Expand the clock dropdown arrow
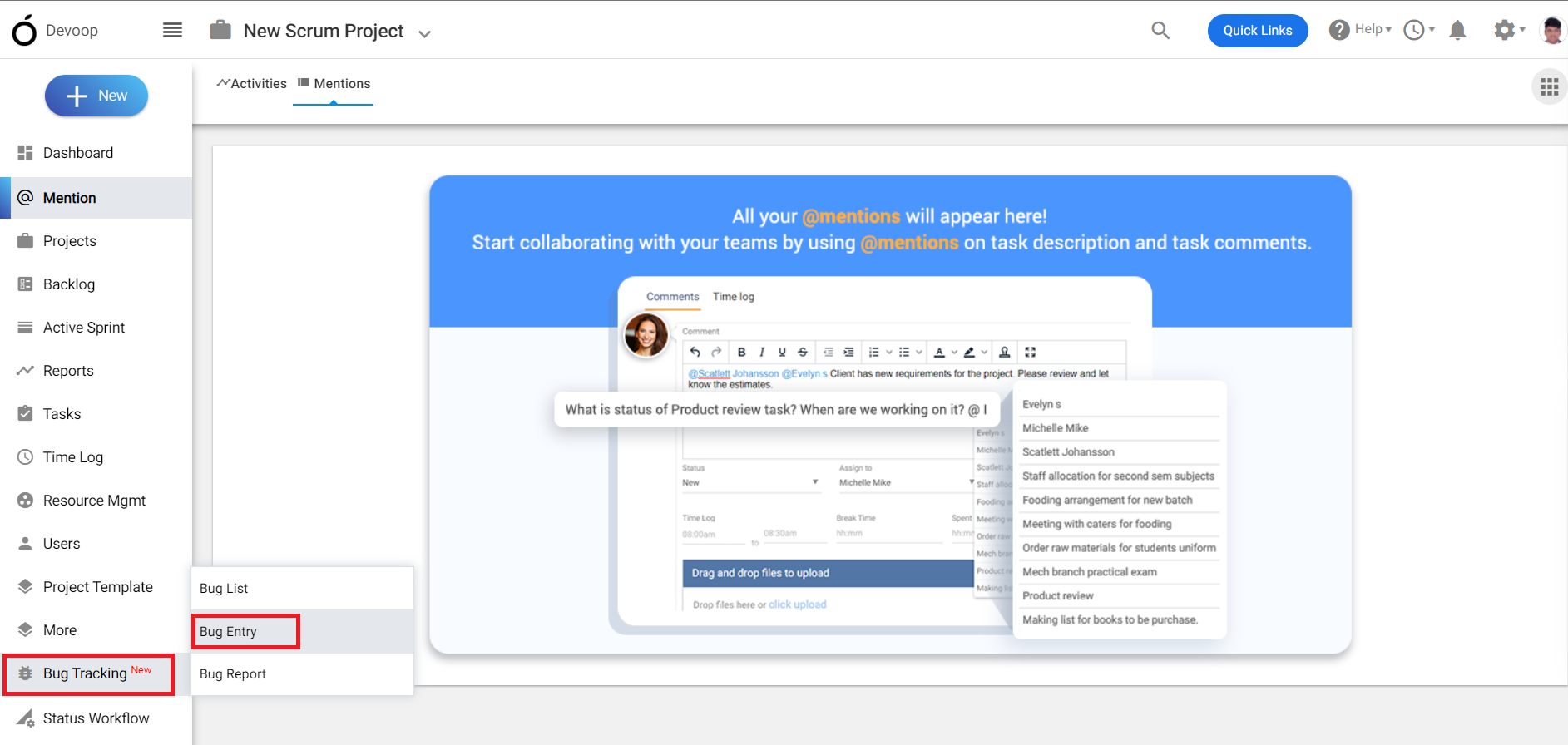This screenshot has height=745, width=1568. tap(1432, 30)
